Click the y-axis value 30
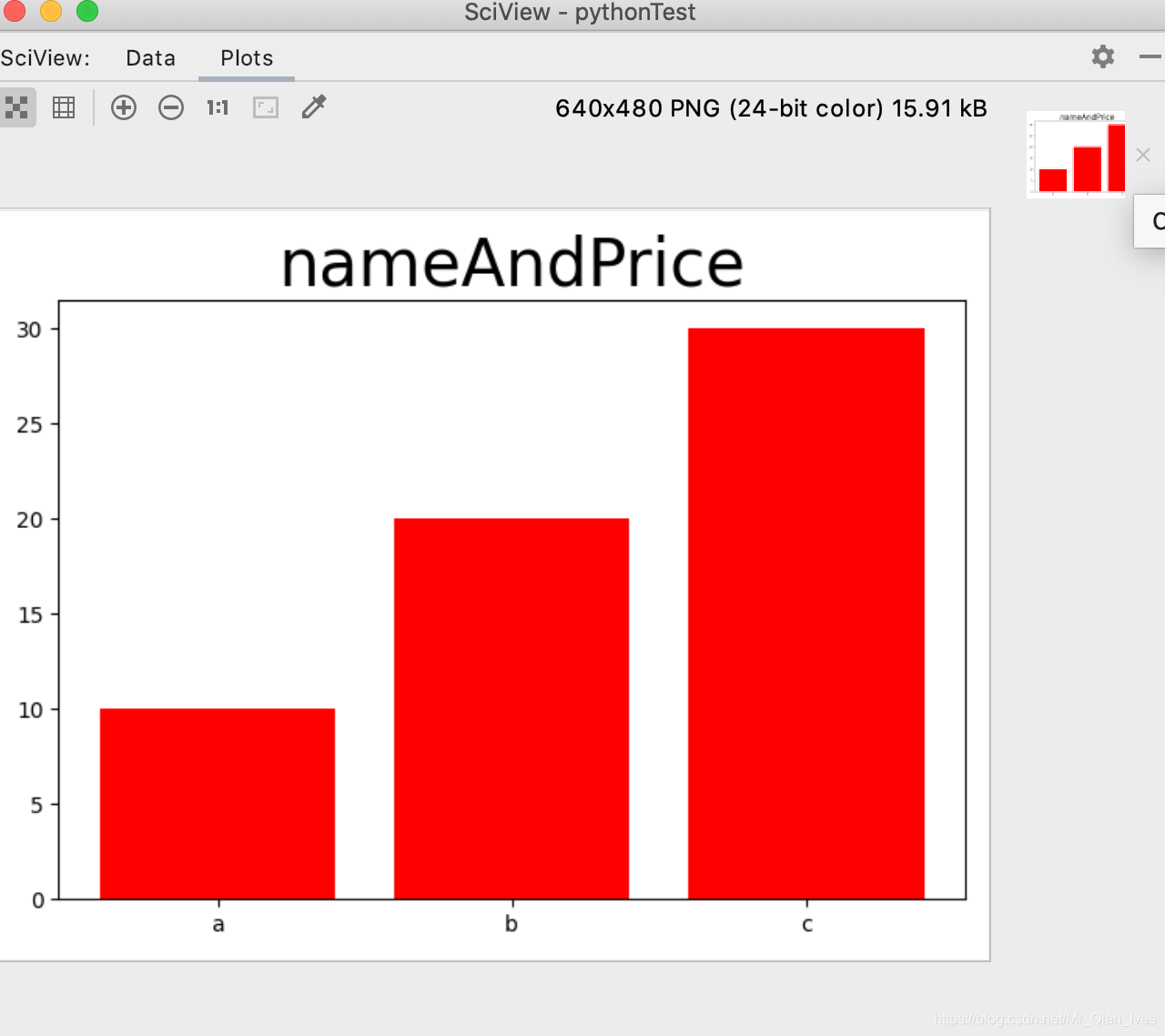 tap(29, 330)
